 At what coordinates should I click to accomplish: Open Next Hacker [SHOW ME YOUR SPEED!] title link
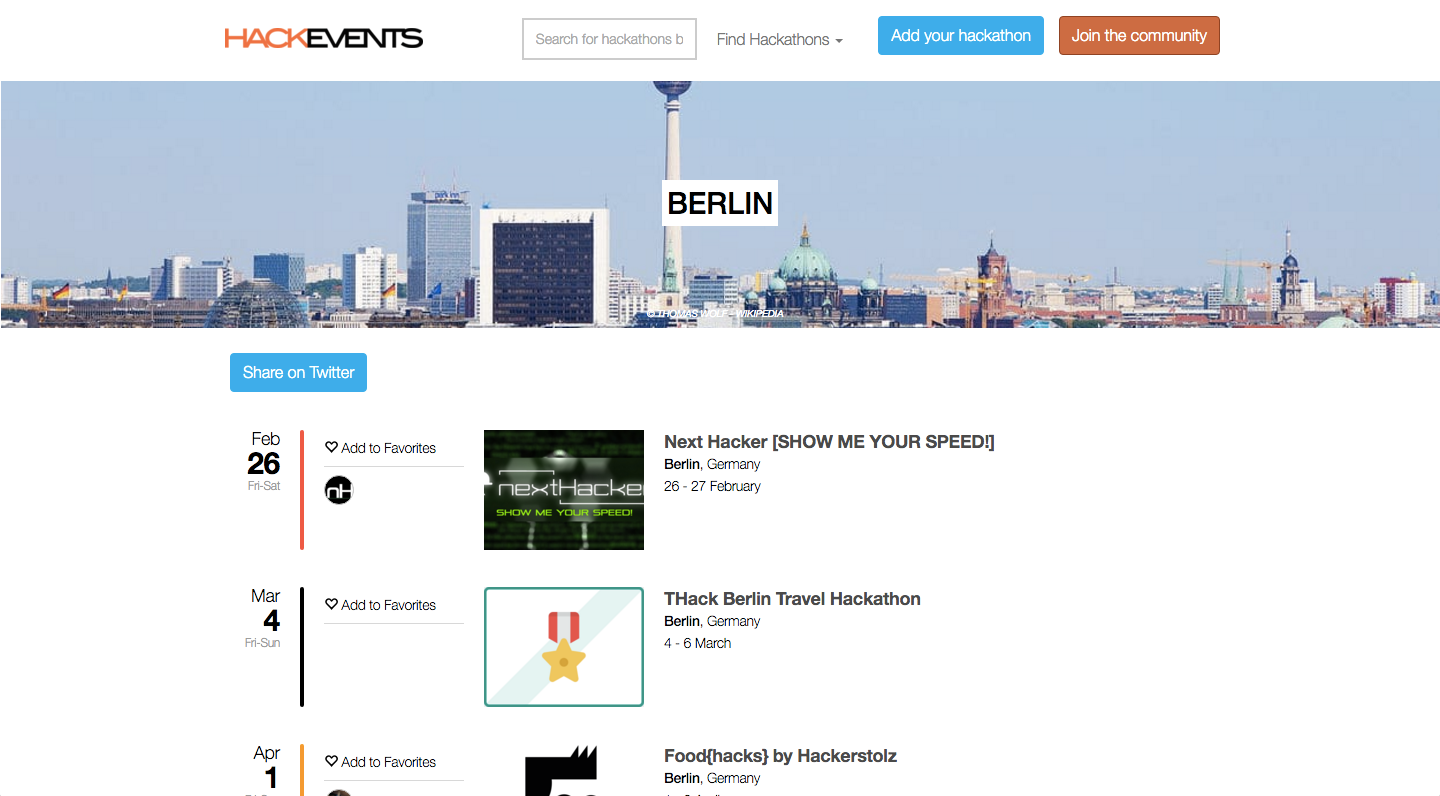(x=829, y=442)
